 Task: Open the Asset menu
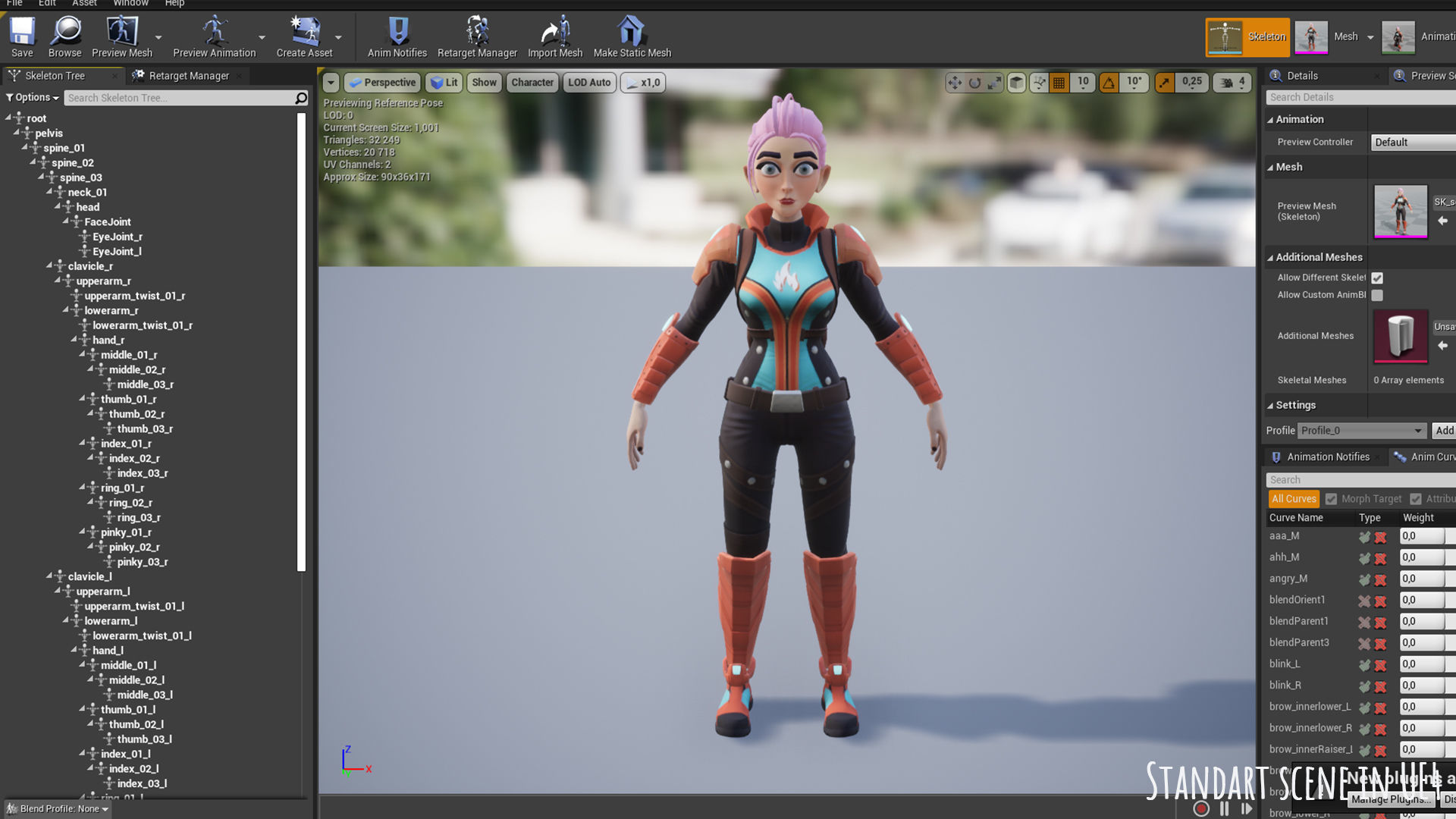tap(84, 3)
